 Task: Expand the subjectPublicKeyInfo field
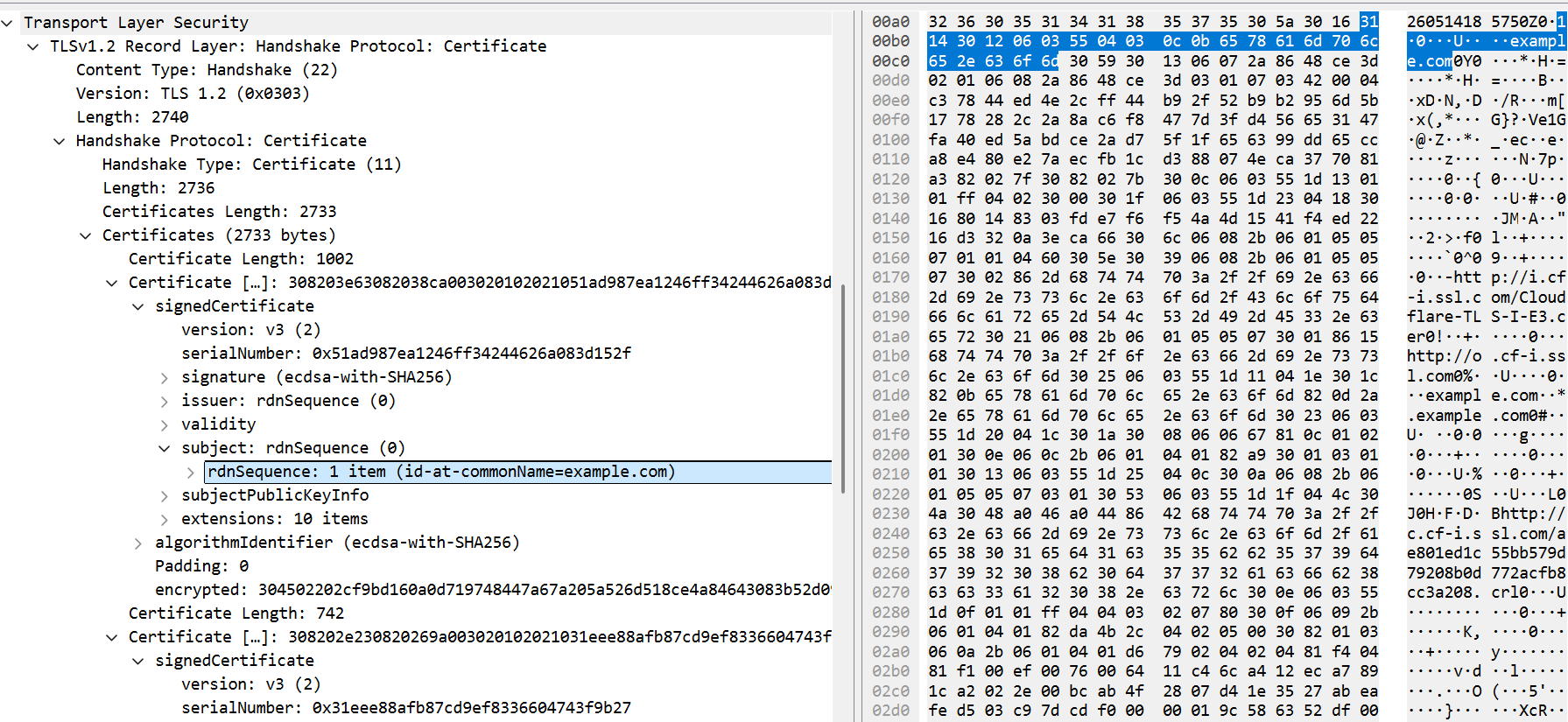click(165, 495)
